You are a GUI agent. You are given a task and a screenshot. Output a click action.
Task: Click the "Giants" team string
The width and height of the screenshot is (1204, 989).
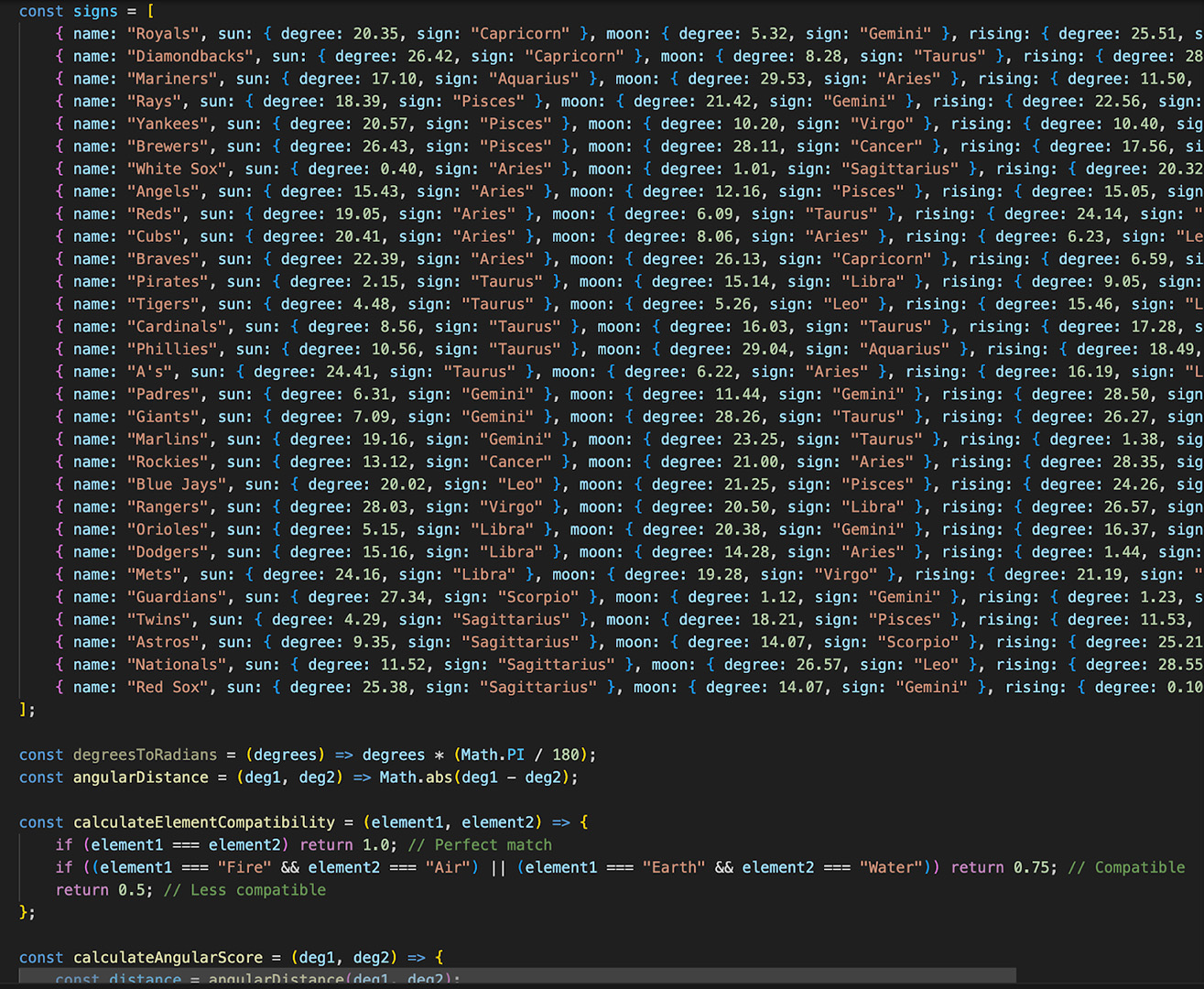164,417
